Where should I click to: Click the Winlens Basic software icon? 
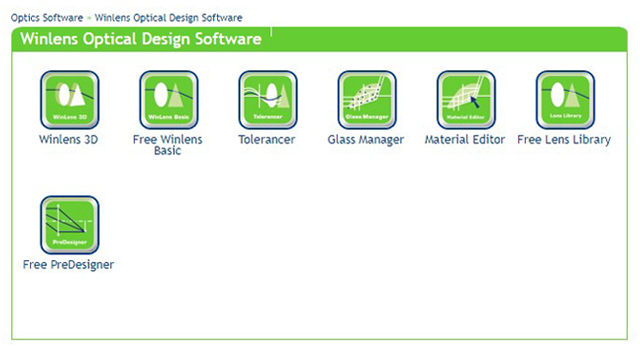pyautogui.click(x=169, y=100)
